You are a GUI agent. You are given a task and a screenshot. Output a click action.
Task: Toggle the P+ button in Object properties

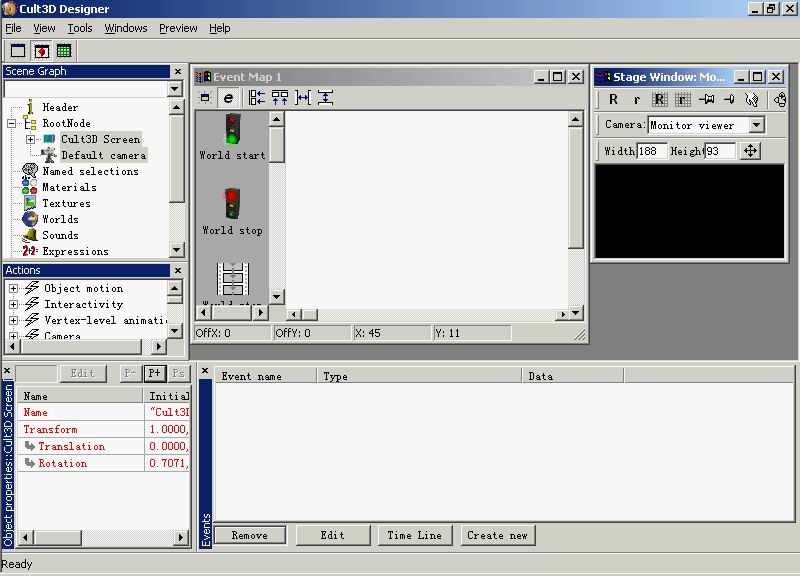coord(155,373)
